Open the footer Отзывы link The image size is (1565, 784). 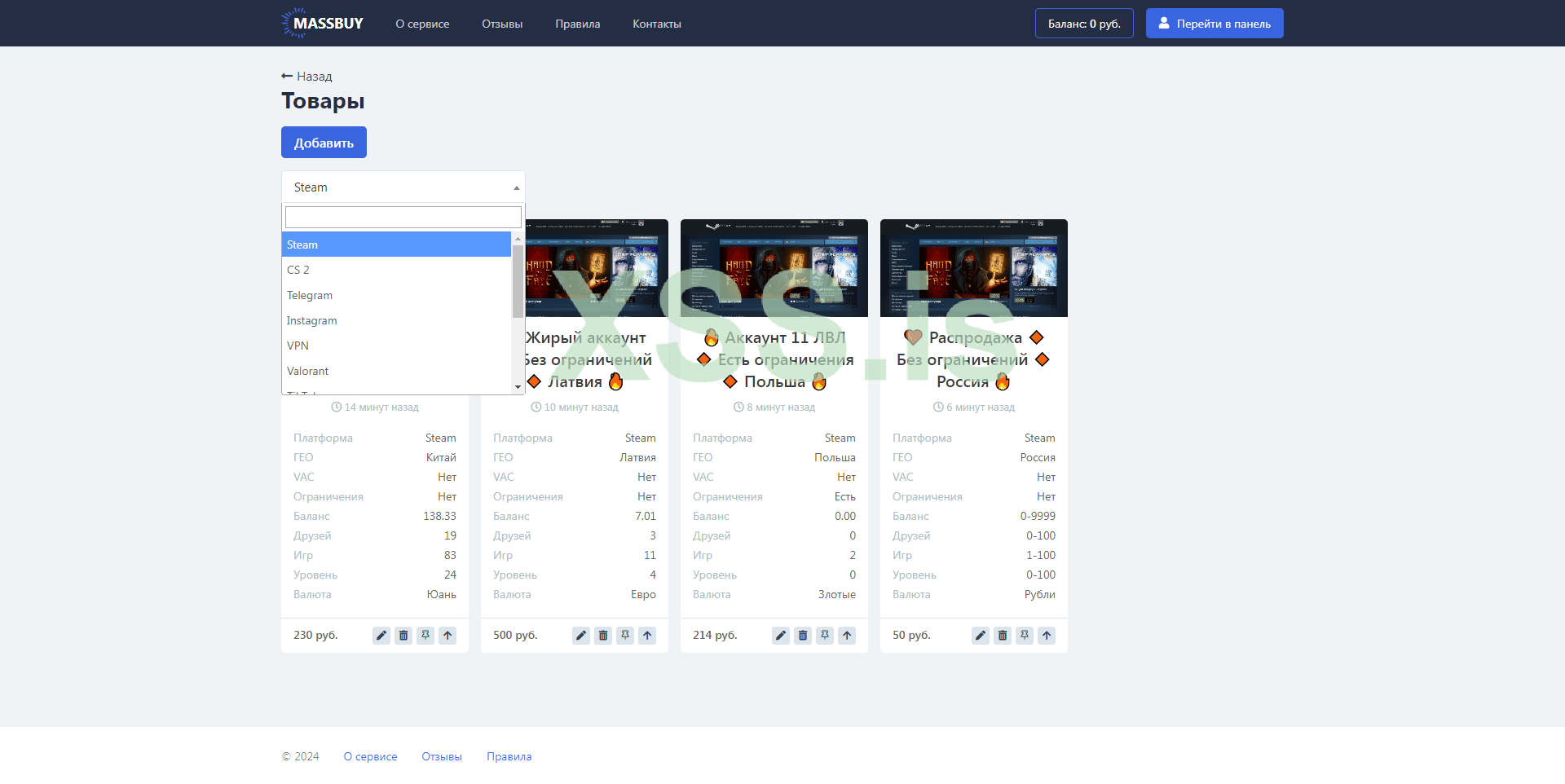click(x=442, y=756)
